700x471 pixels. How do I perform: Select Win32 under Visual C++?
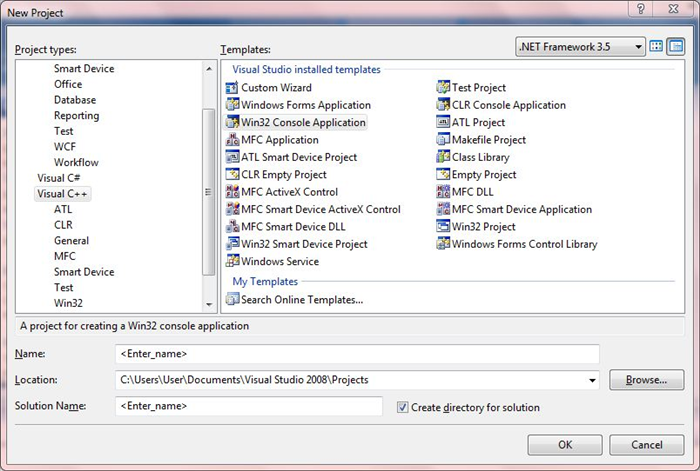68,303
